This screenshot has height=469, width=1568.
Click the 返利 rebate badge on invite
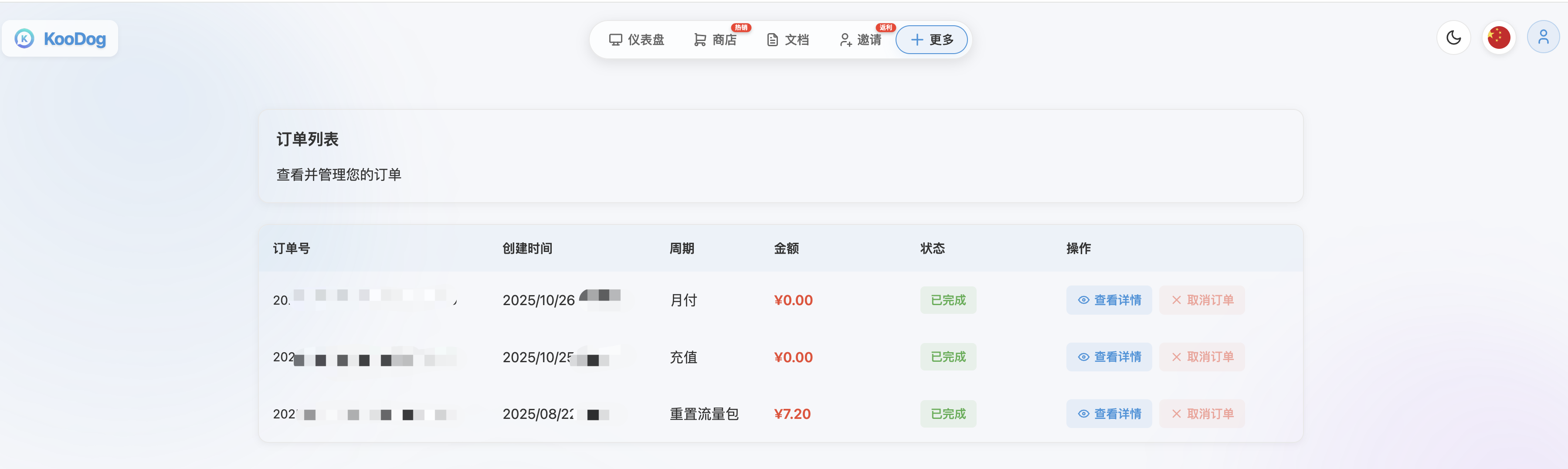point(886,27)
